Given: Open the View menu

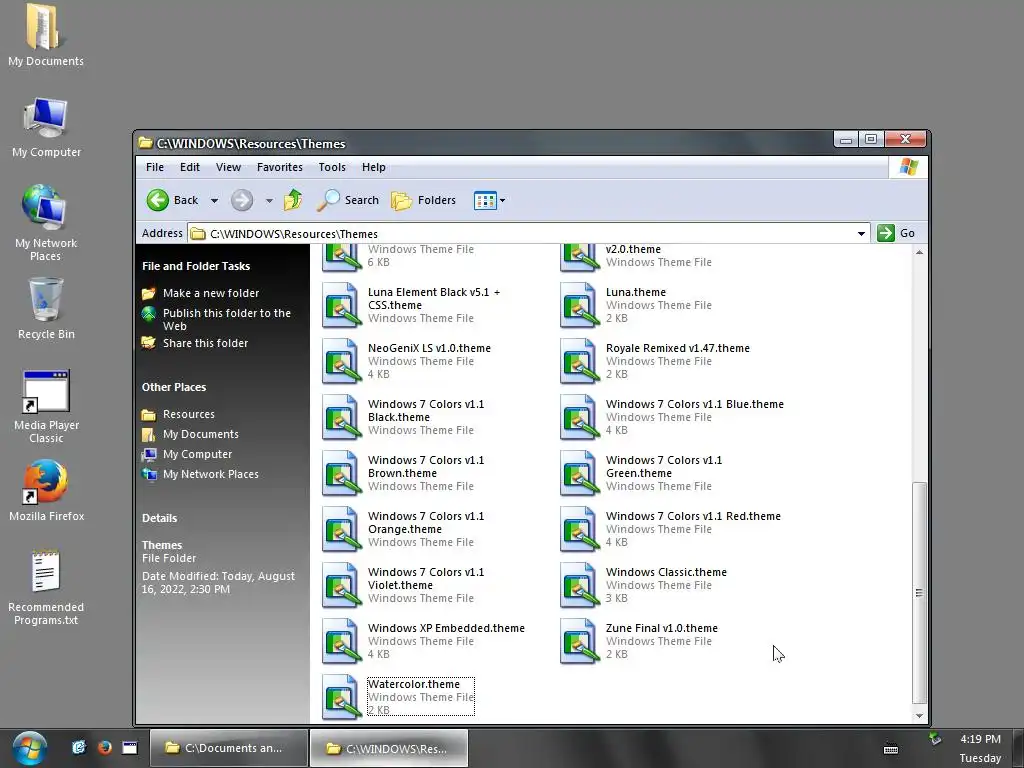Looking at the screenshot, I should (229, 167).
